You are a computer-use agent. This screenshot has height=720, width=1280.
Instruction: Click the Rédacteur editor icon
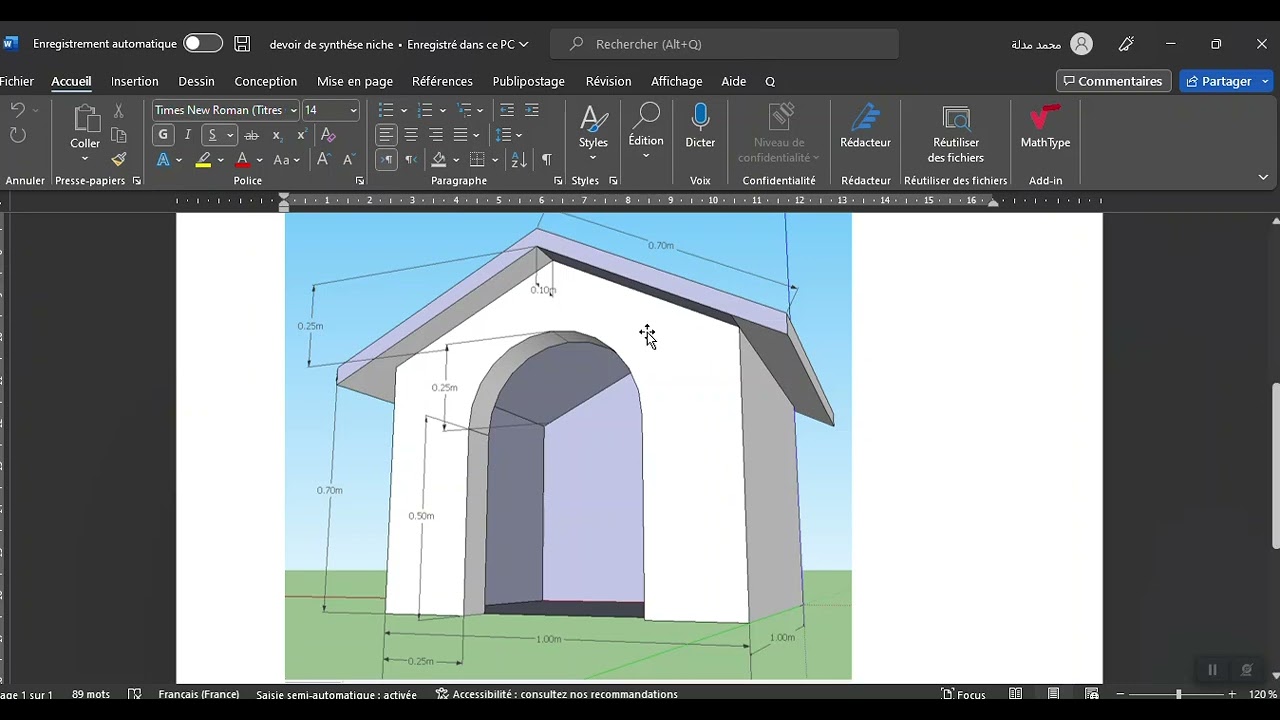pos(865,127)
